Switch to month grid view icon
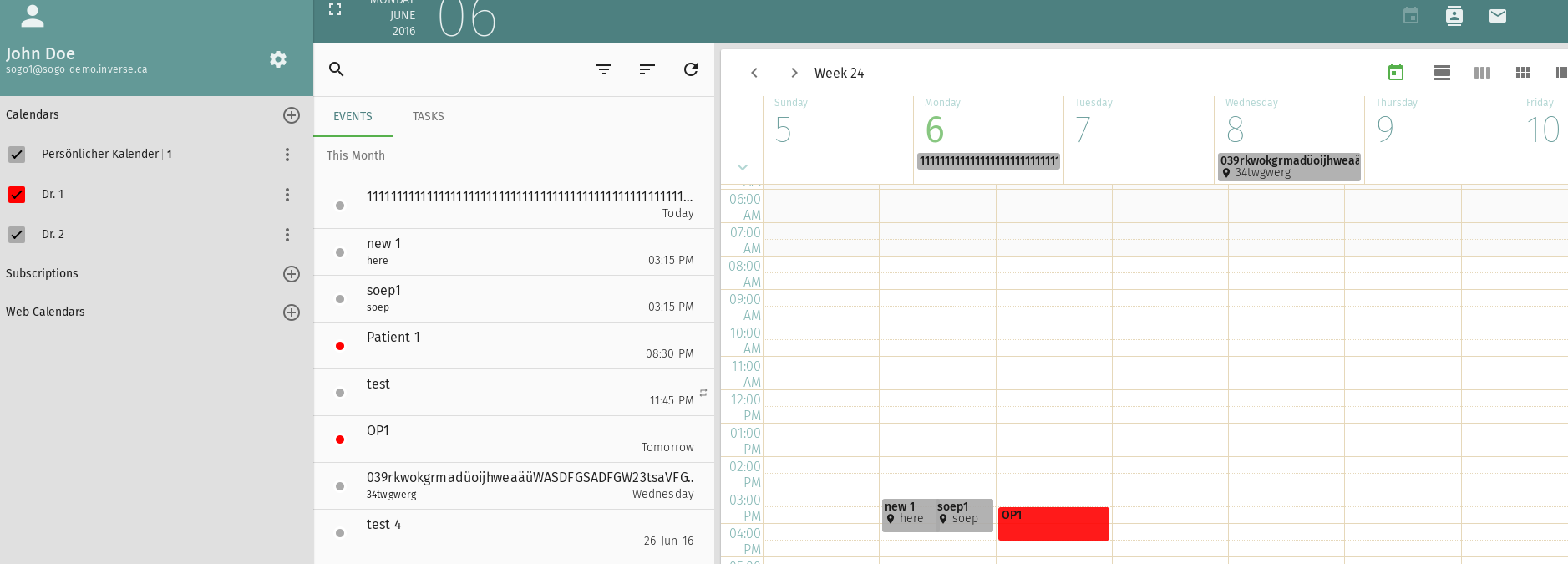This screenshot has width=1568, height=564. pyautogui.click(x=1523, y=73)
